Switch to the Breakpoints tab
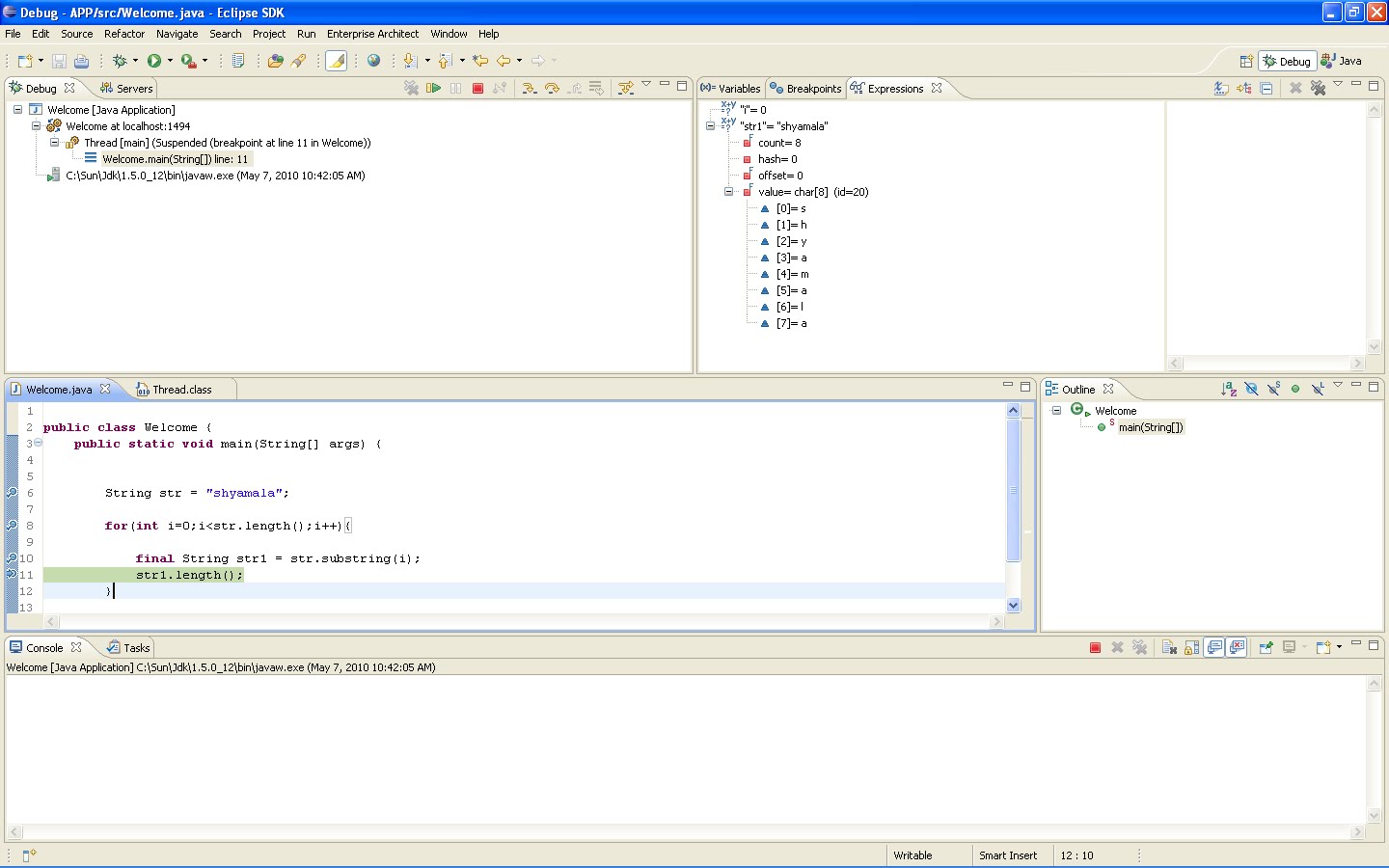 [x=806, y=89]
